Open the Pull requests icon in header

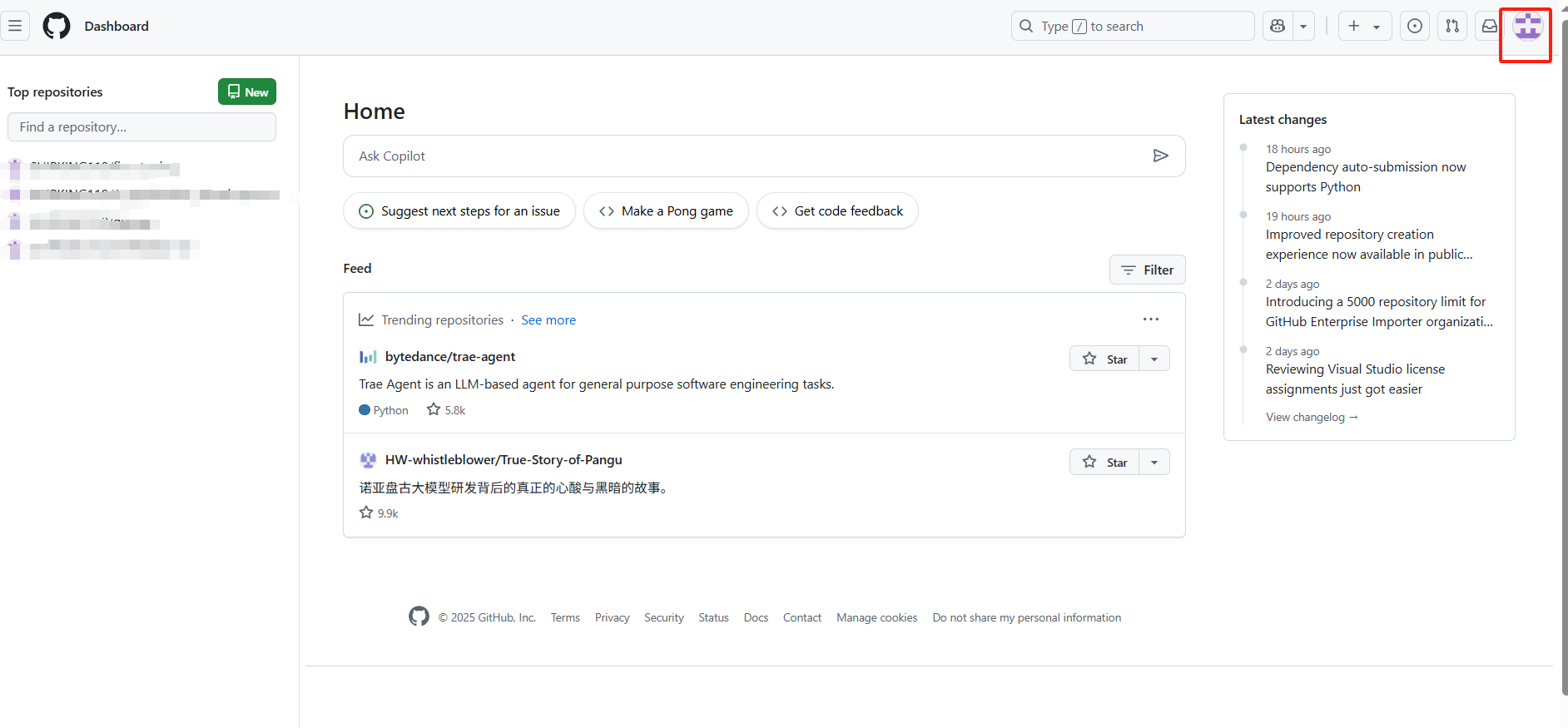1452,26
